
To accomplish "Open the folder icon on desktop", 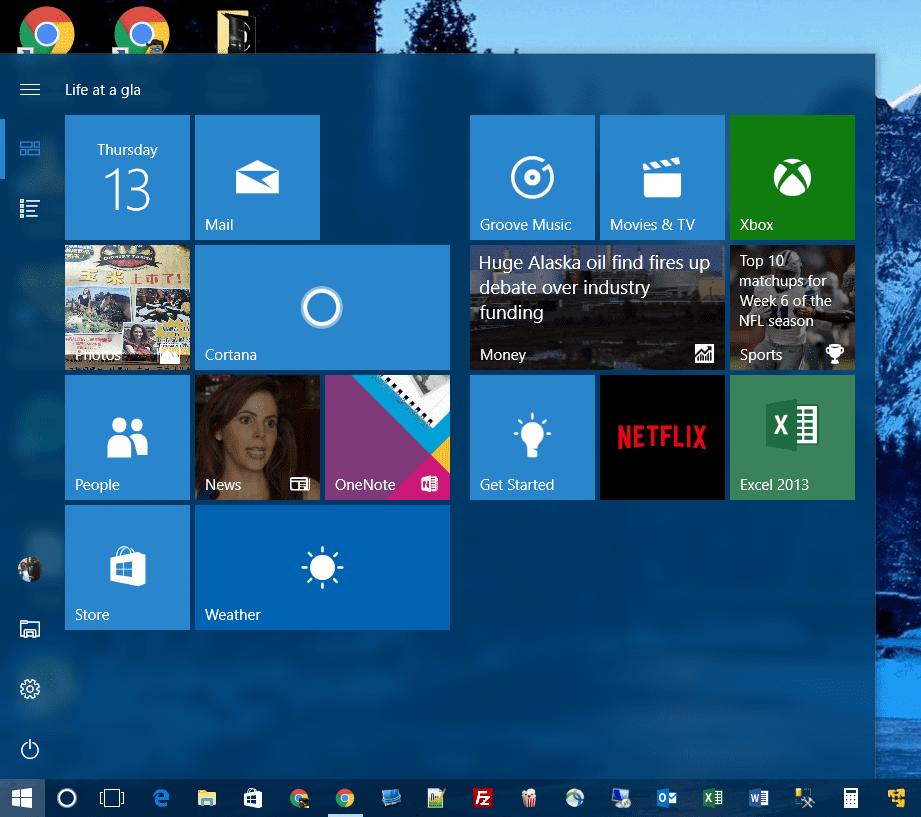I will pos(236,32).
